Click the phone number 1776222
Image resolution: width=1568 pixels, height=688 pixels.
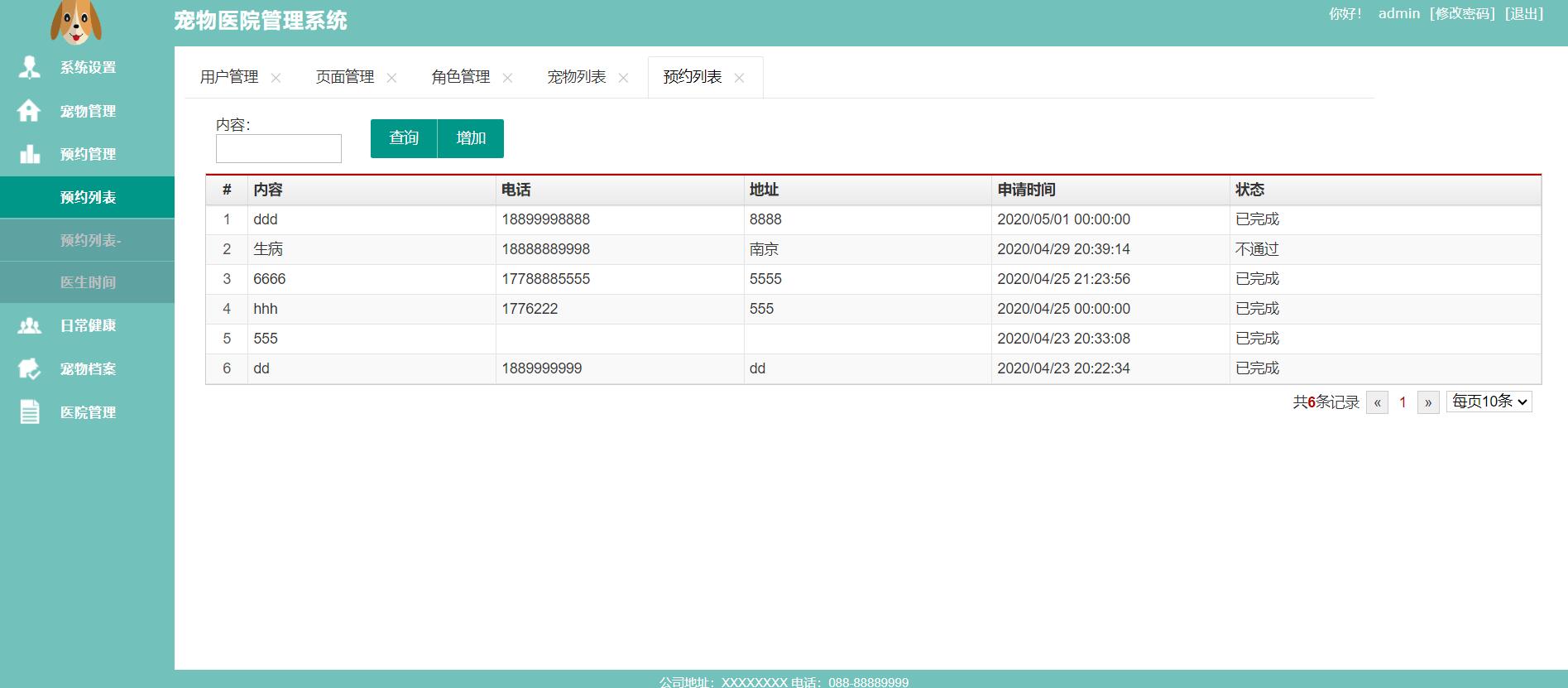click(530, 309)
